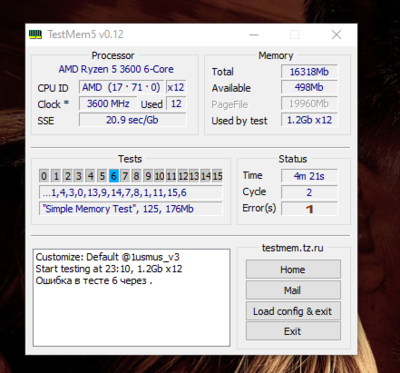Click the 1.2Gb x12 Used by test value
This screenshot has width=400, height=373.
pos(309,120)
